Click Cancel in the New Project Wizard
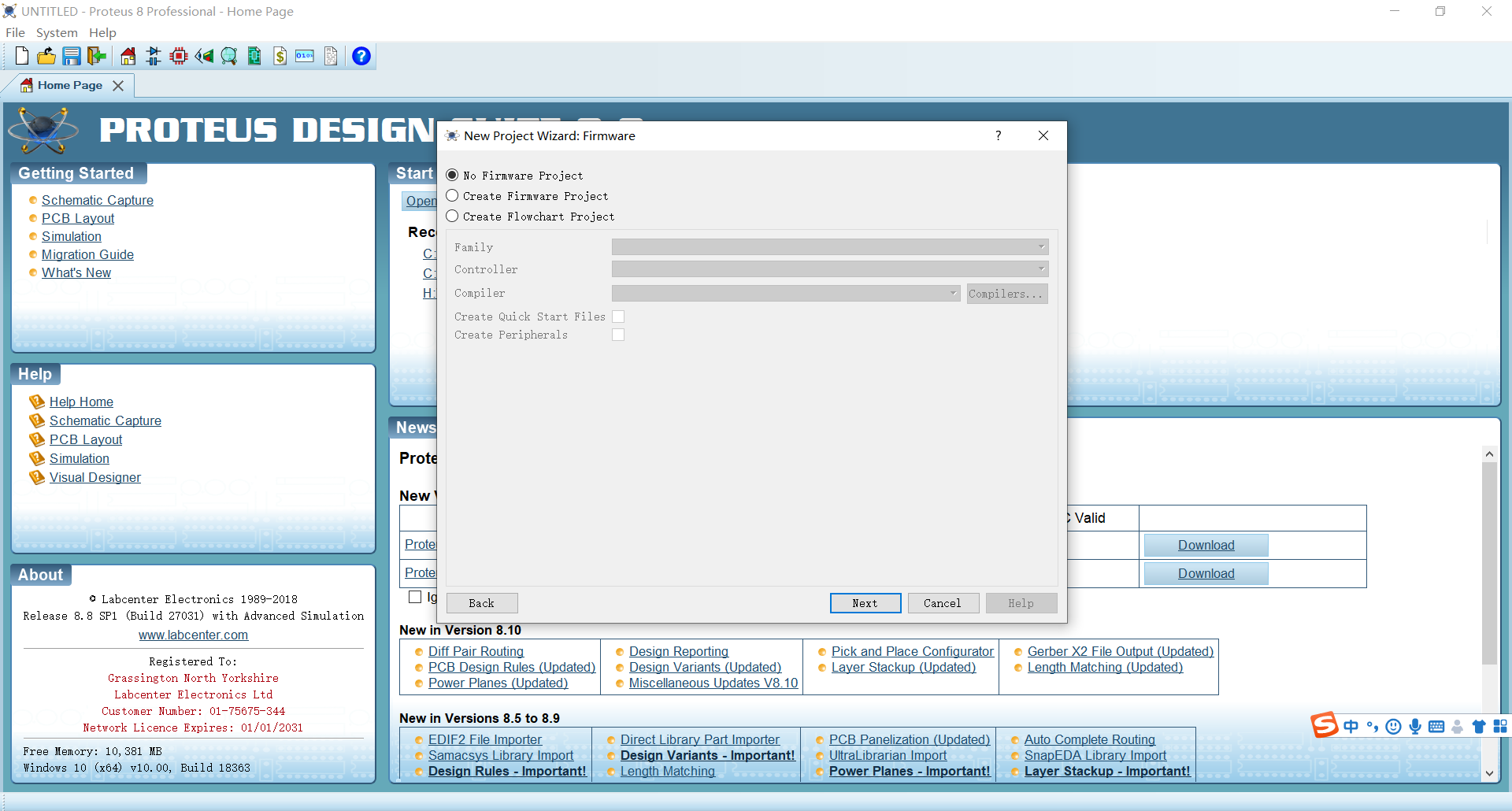 [x=943, y=603]
